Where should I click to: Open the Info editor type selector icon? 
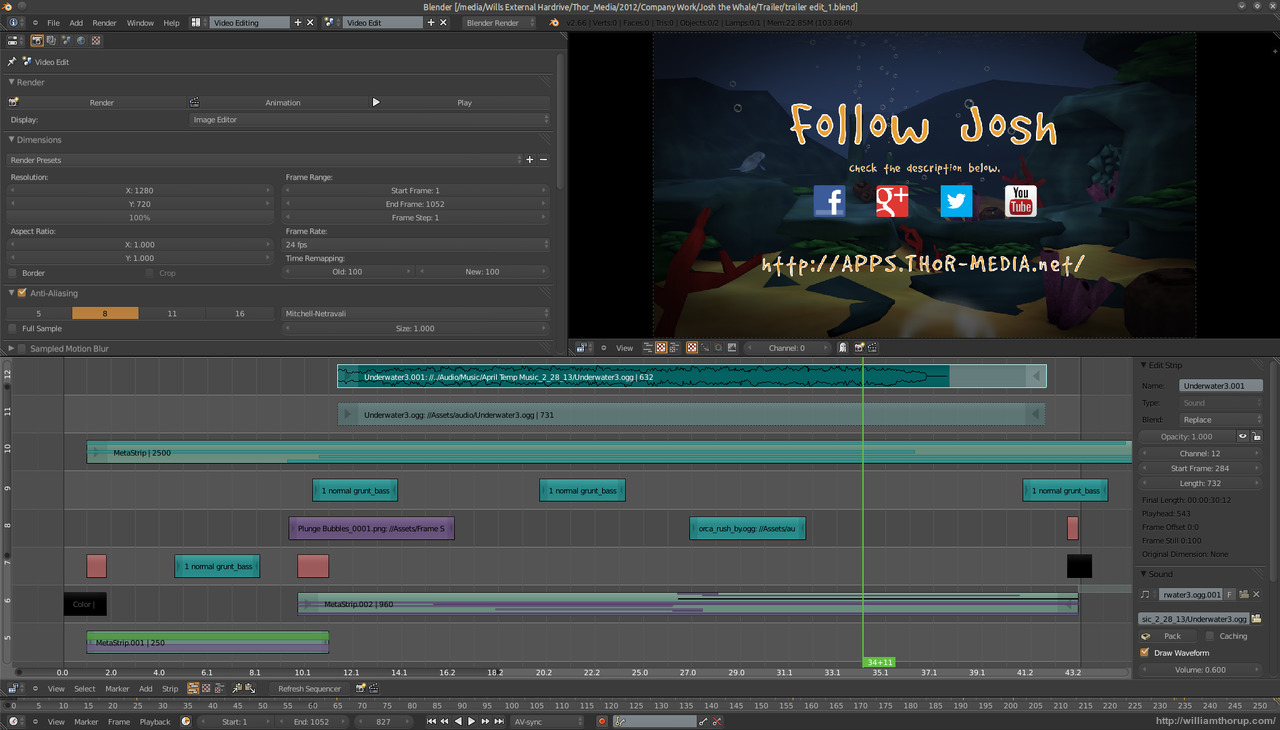[x=14, y=22]
